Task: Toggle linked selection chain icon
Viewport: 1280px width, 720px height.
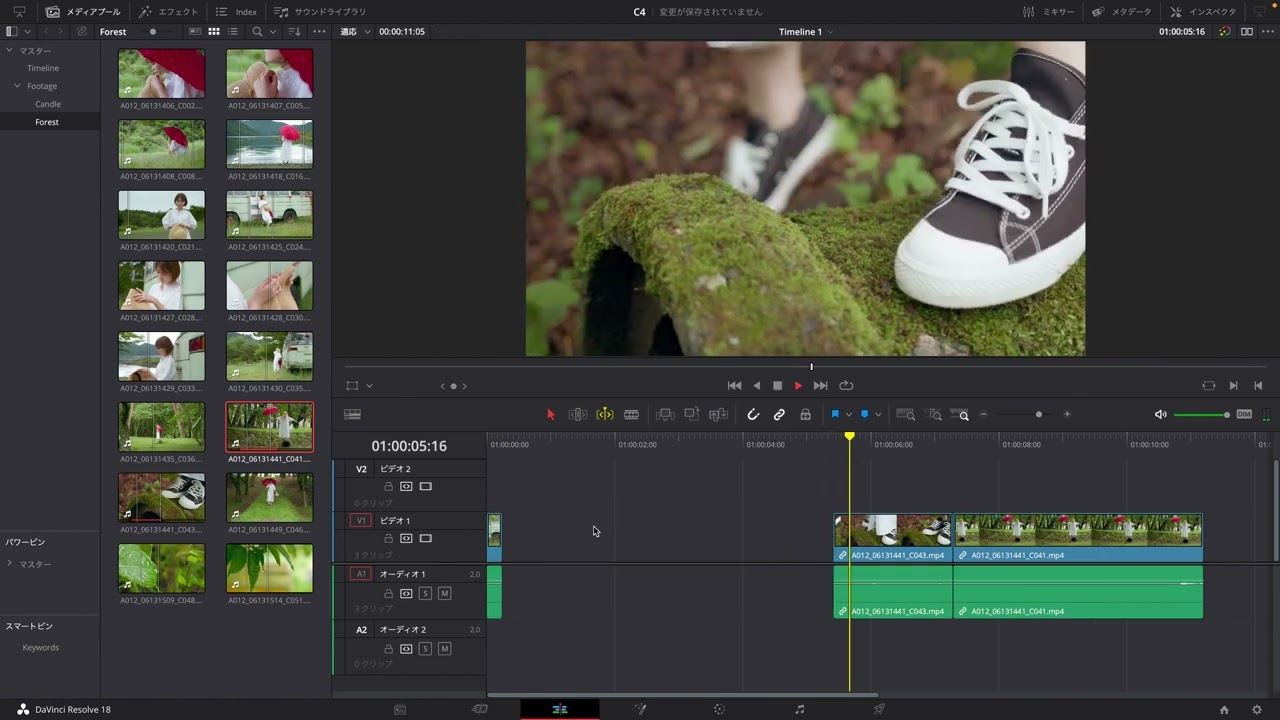Action: [779, 414]
